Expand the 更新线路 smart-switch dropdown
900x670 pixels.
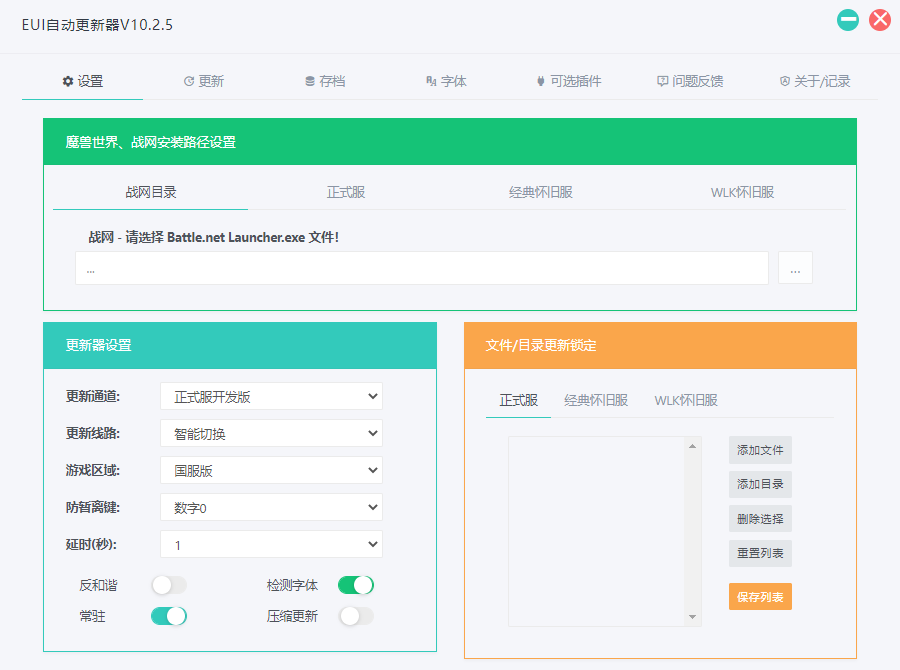(271, 433)
